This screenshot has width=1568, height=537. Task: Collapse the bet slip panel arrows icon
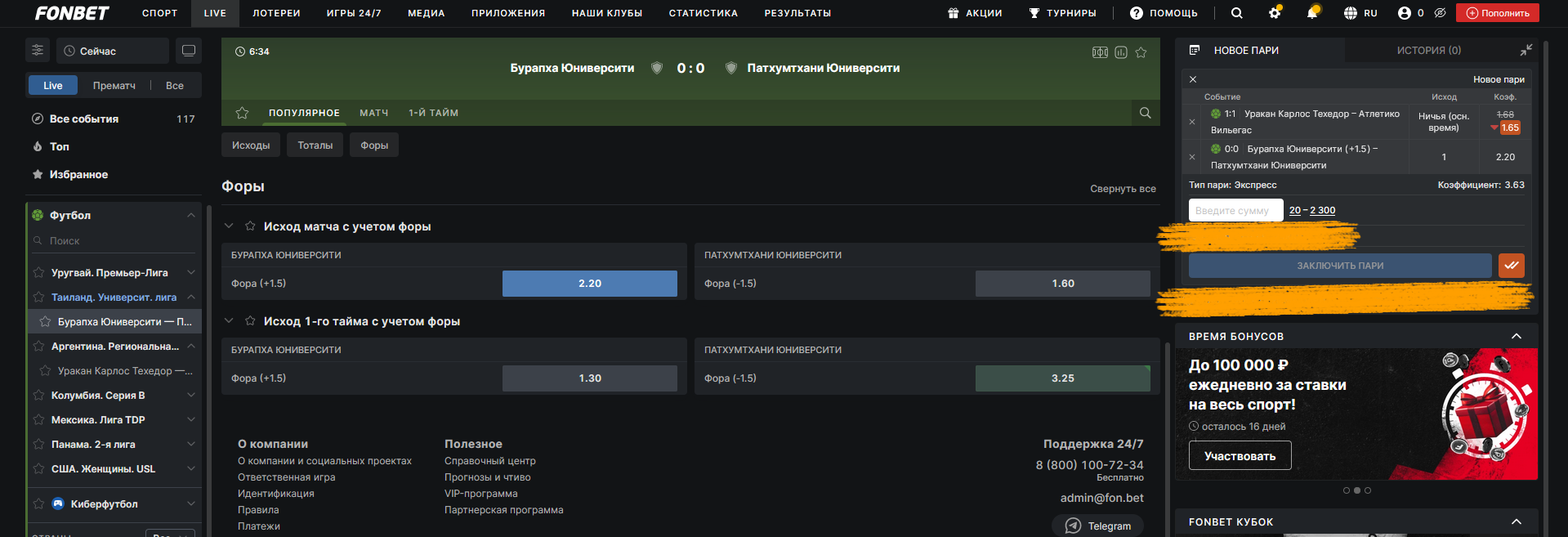click(1526, 50)
